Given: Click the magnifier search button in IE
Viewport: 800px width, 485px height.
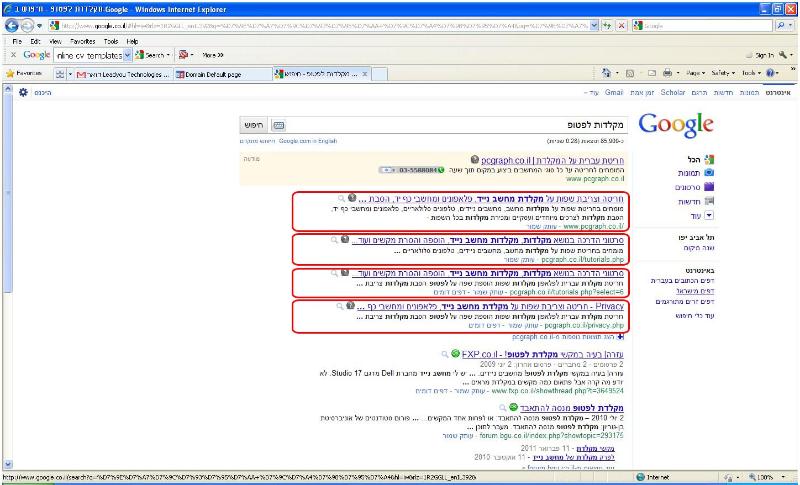Looking at the screenshot, I should point(781,25).
